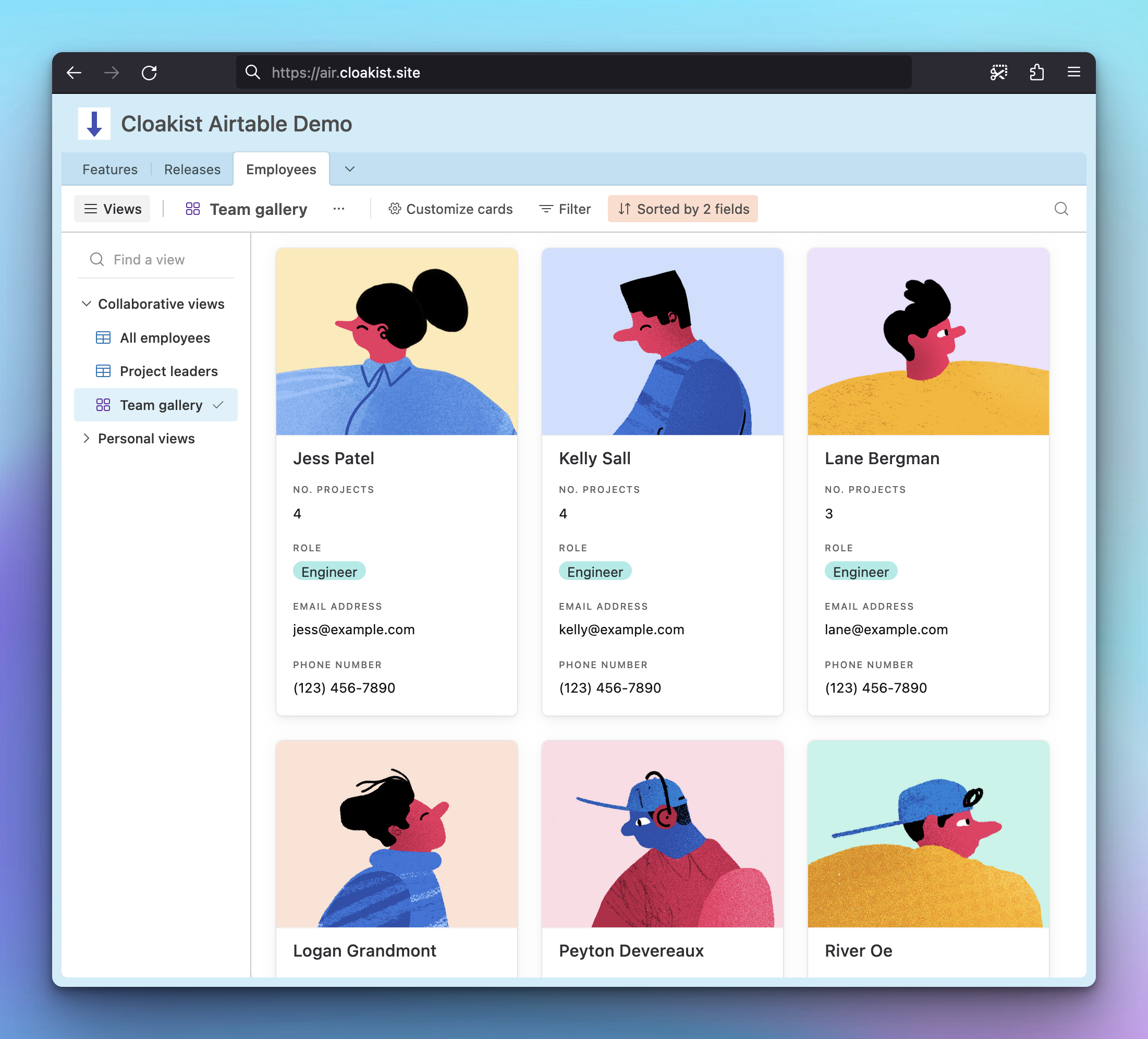
Task: Click the Team gallery grid icon in toolbar
Action: coord(193,209)
